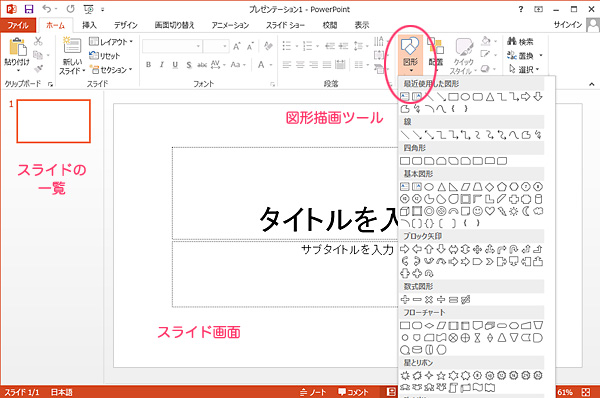Open the 置換 dropdown arrow
The image size is (600, 398).
coord(541,55)
